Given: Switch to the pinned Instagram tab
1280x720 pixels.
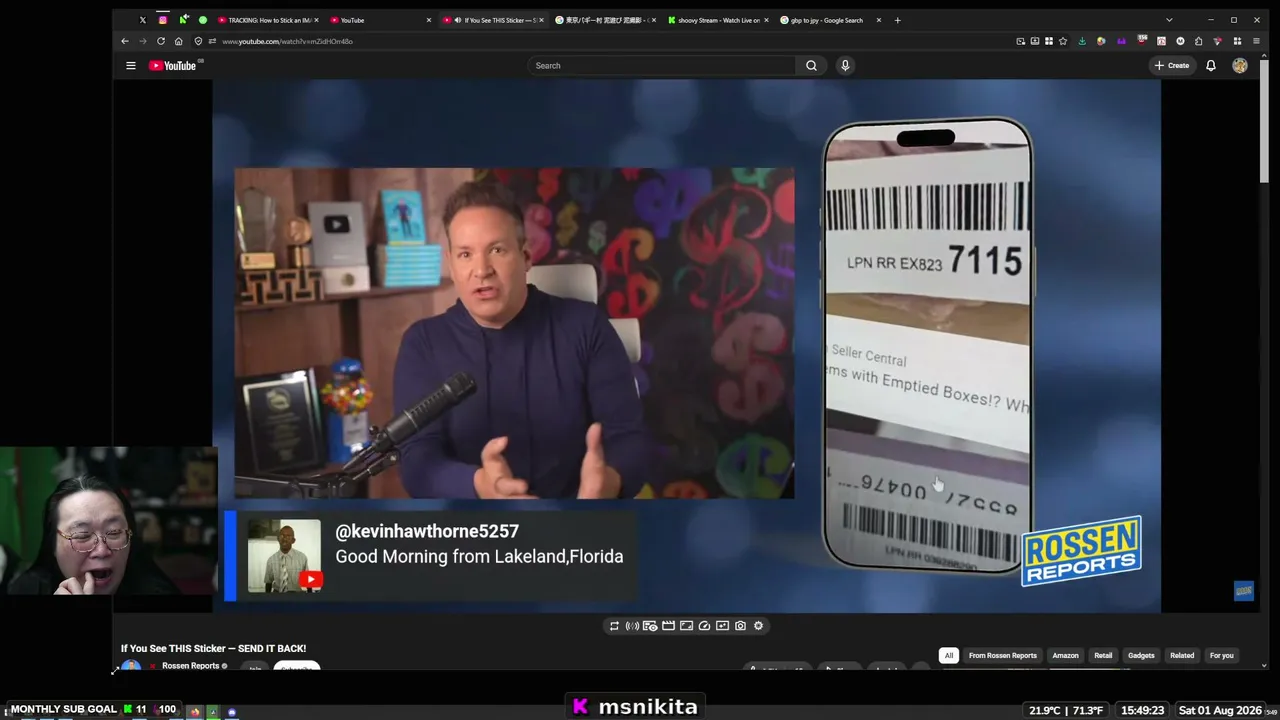Looking at the screenshot, I should [x=162, y=20].
